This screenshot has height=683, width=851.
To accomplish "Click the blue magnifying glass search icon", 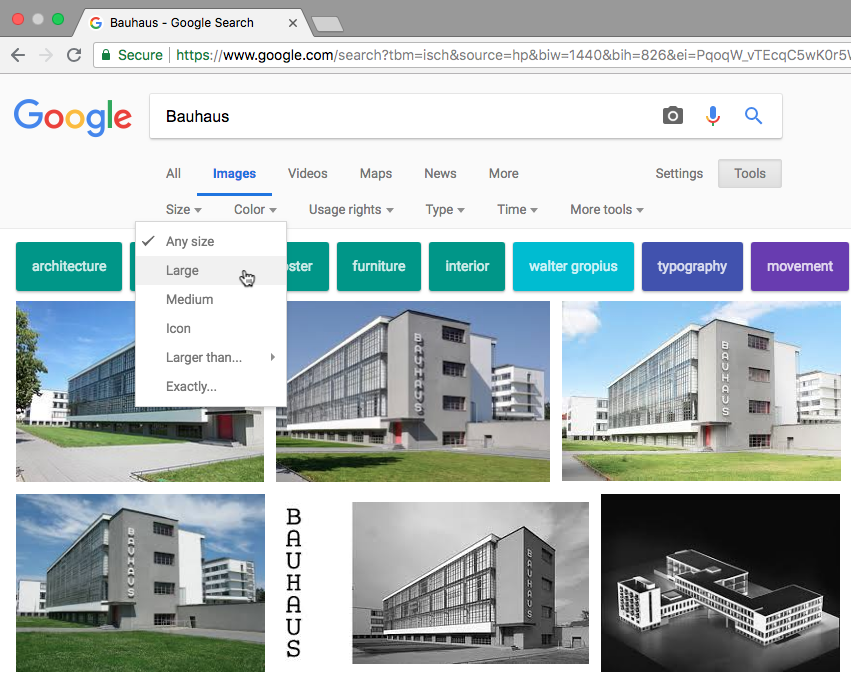I will [x=754, y=116].
